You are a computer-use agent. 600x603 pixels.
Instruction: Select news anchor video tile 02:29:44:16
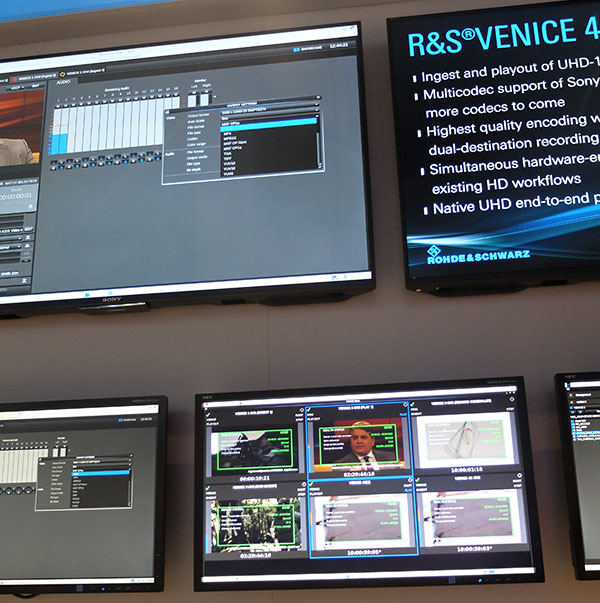click(x=360, y=443)
